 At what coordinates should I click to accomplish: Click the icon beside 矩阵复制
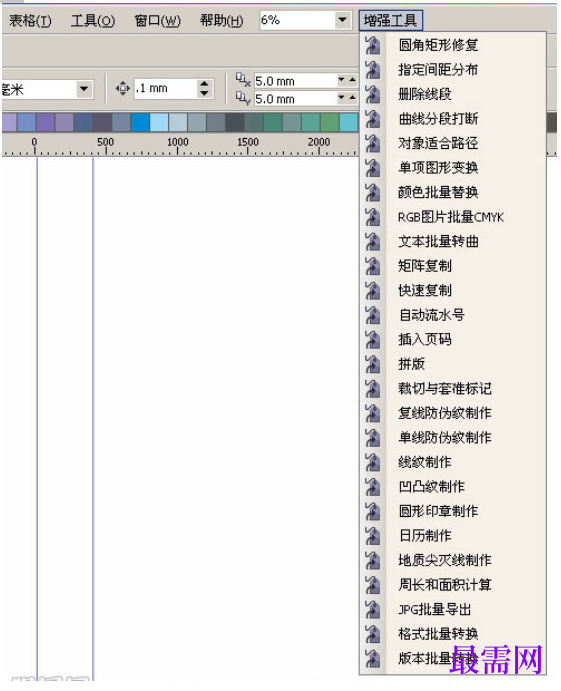(x=373, y=266)
